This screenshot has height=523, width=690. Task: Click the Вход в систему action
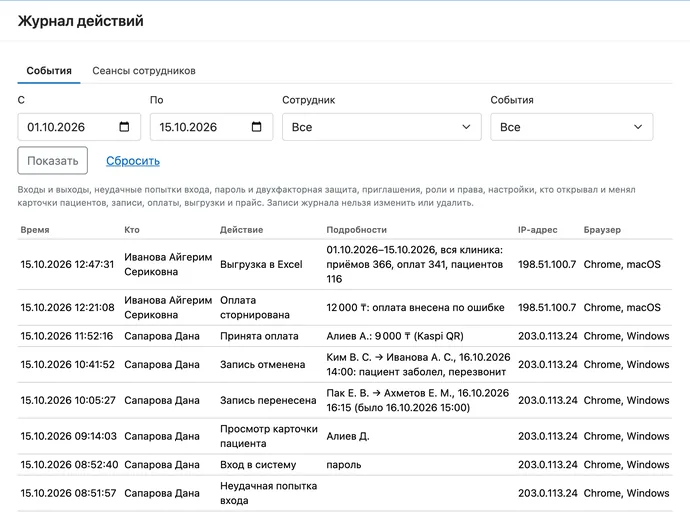pyautogui.click(x=258, y=465)
